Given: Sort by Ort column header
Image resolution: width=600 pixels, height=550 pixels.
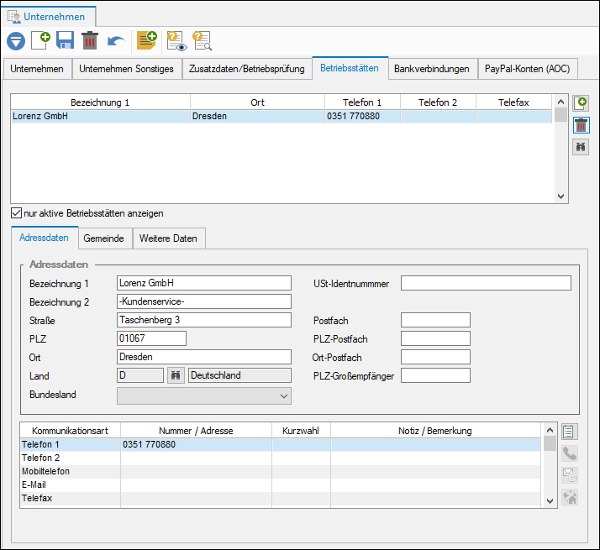Looking at the screenshot, I should point(257,103).
